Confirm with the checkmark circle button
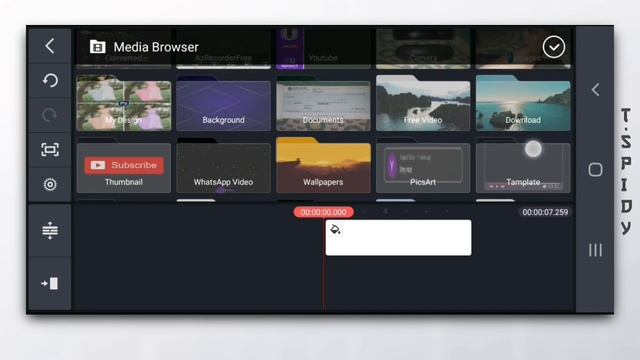The height and width of the screenshot is (360, 640). [x=554, y=47]
